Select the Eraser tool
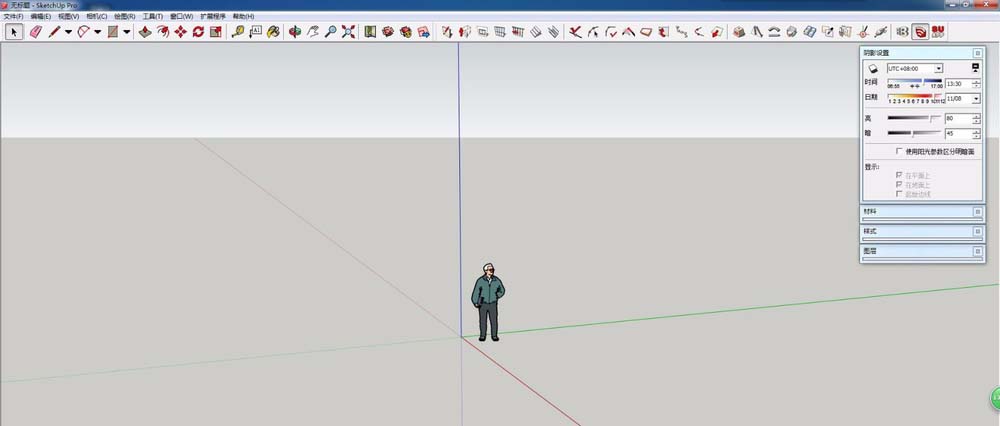This screenshot has height=426, width=1000. (x=36, y=32)
